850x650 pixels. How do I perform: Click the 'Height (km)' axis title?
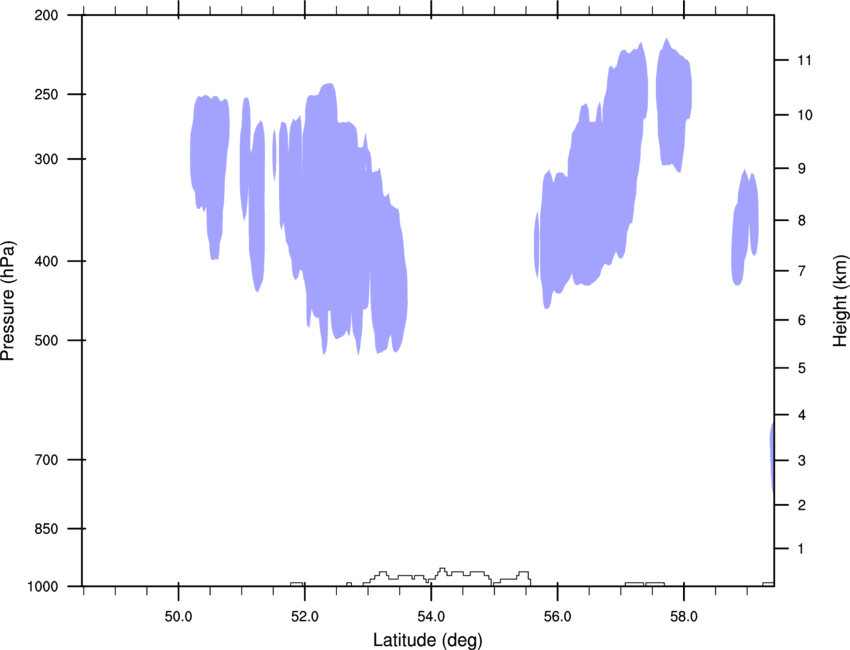click(840, 300)
